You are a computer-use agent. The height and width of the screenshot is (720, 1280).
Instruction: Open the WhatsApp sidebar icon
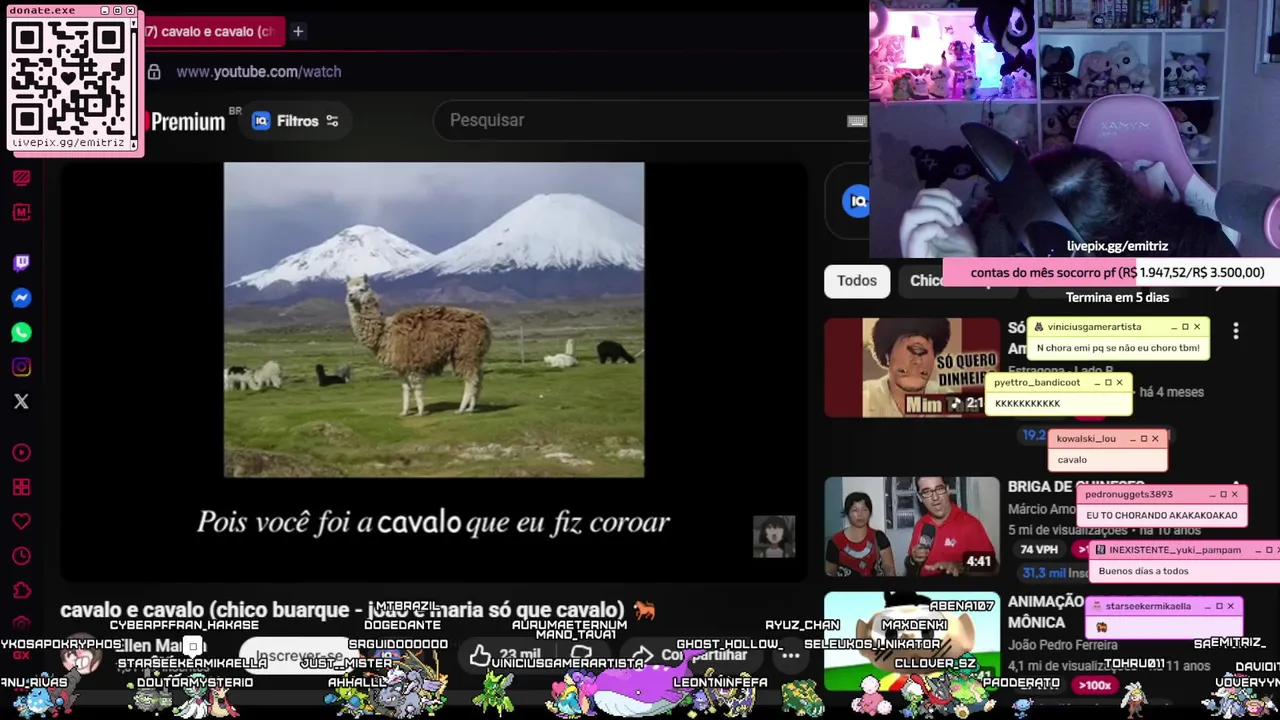pos(21,332)
